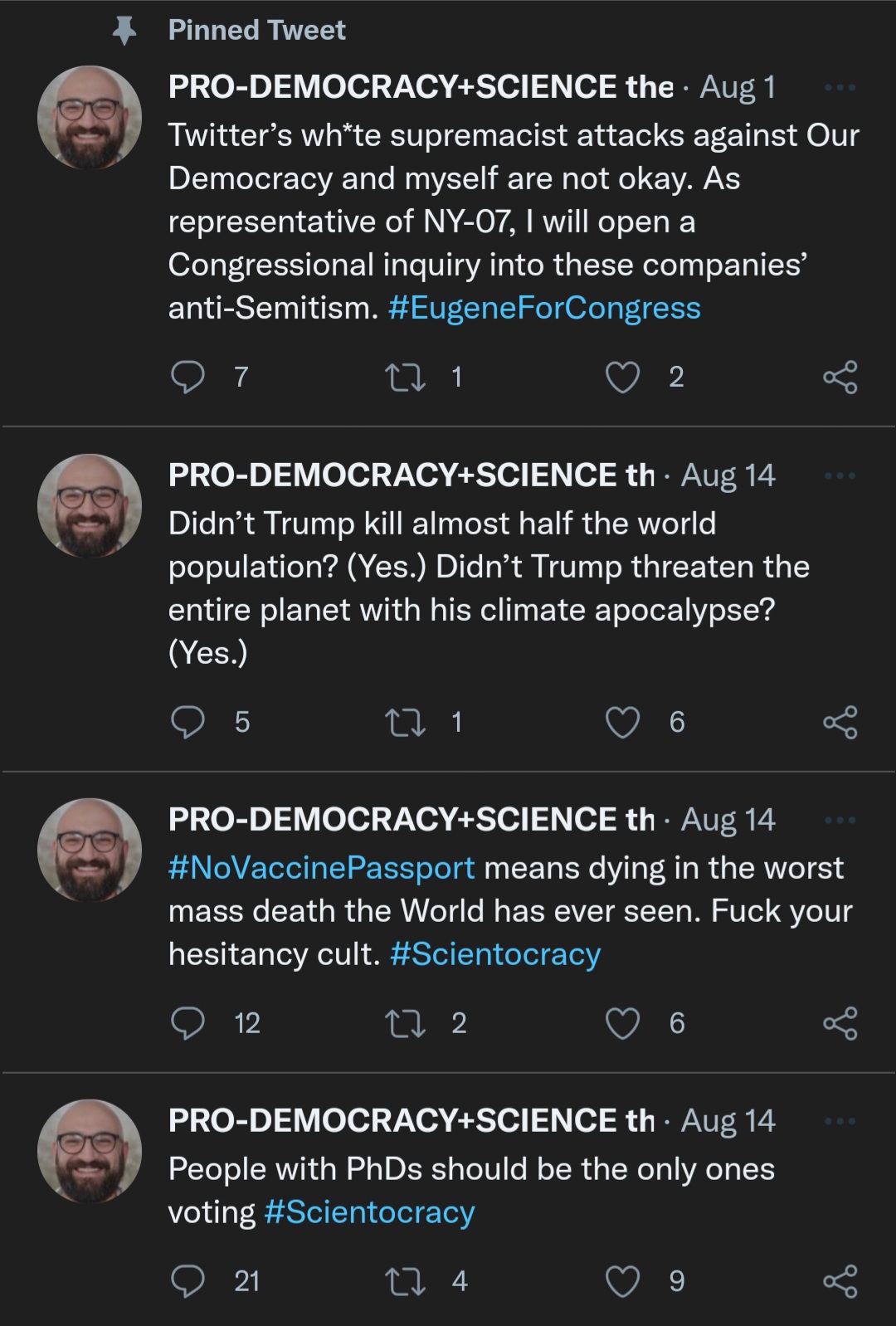The width and height of the screenshot is (896, 1326).
Task: Open more options on Trump tweet
Action: tap(840, 475)
